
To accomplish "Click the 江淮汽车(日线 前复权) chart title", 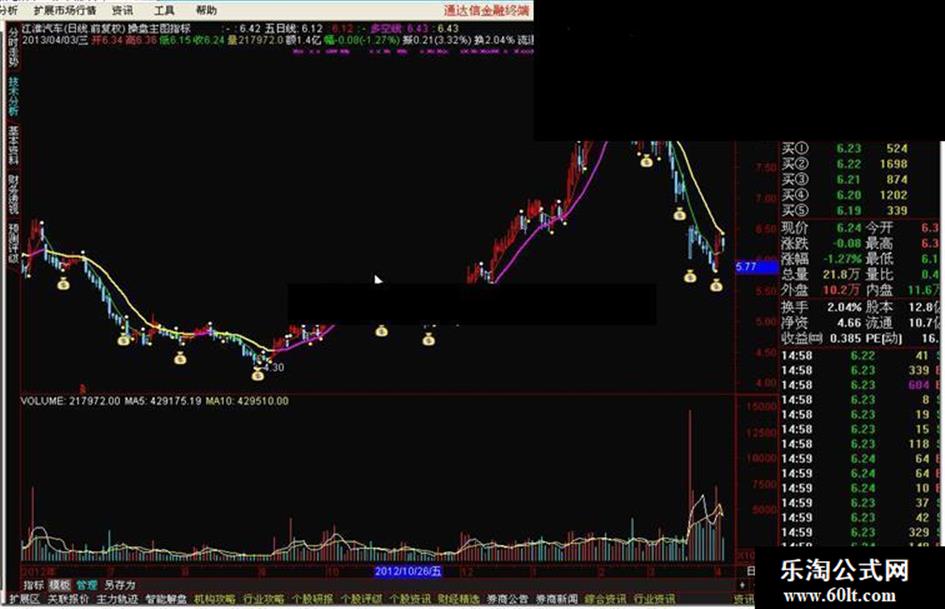I will pos(73,28).
